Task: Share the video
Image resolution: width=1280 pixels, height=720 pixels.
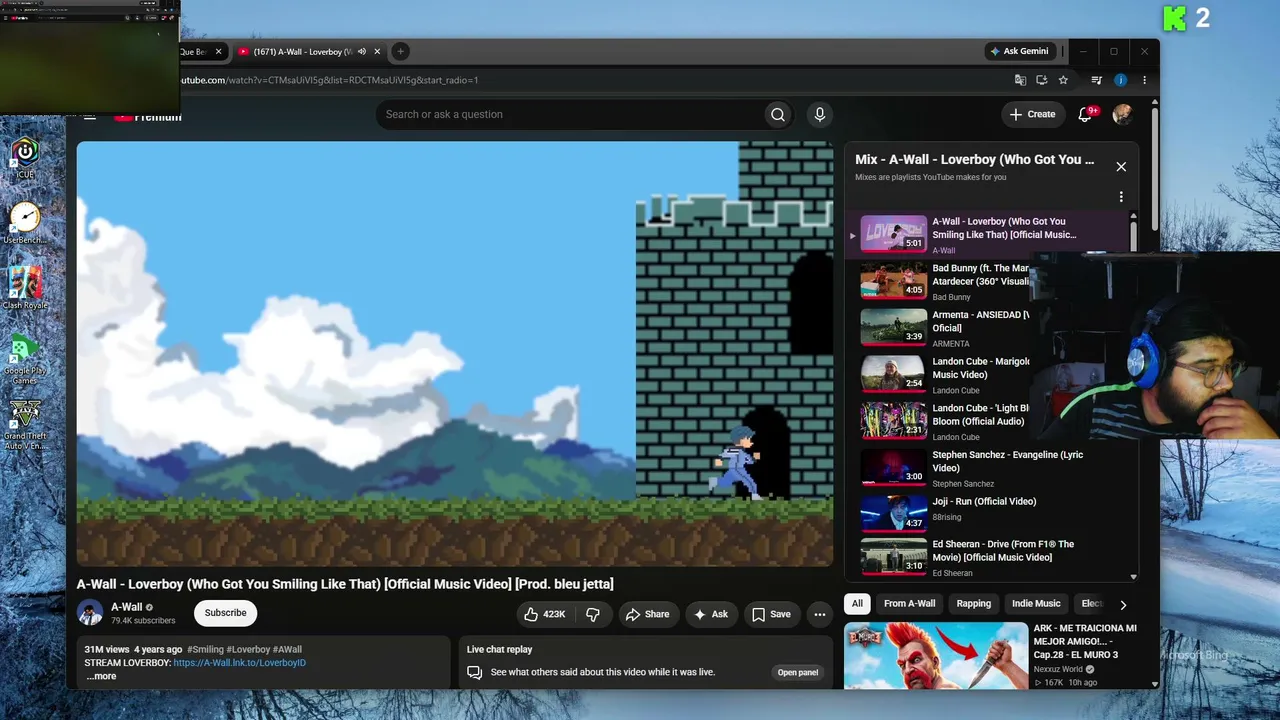Action: click(x=648, y=615)
